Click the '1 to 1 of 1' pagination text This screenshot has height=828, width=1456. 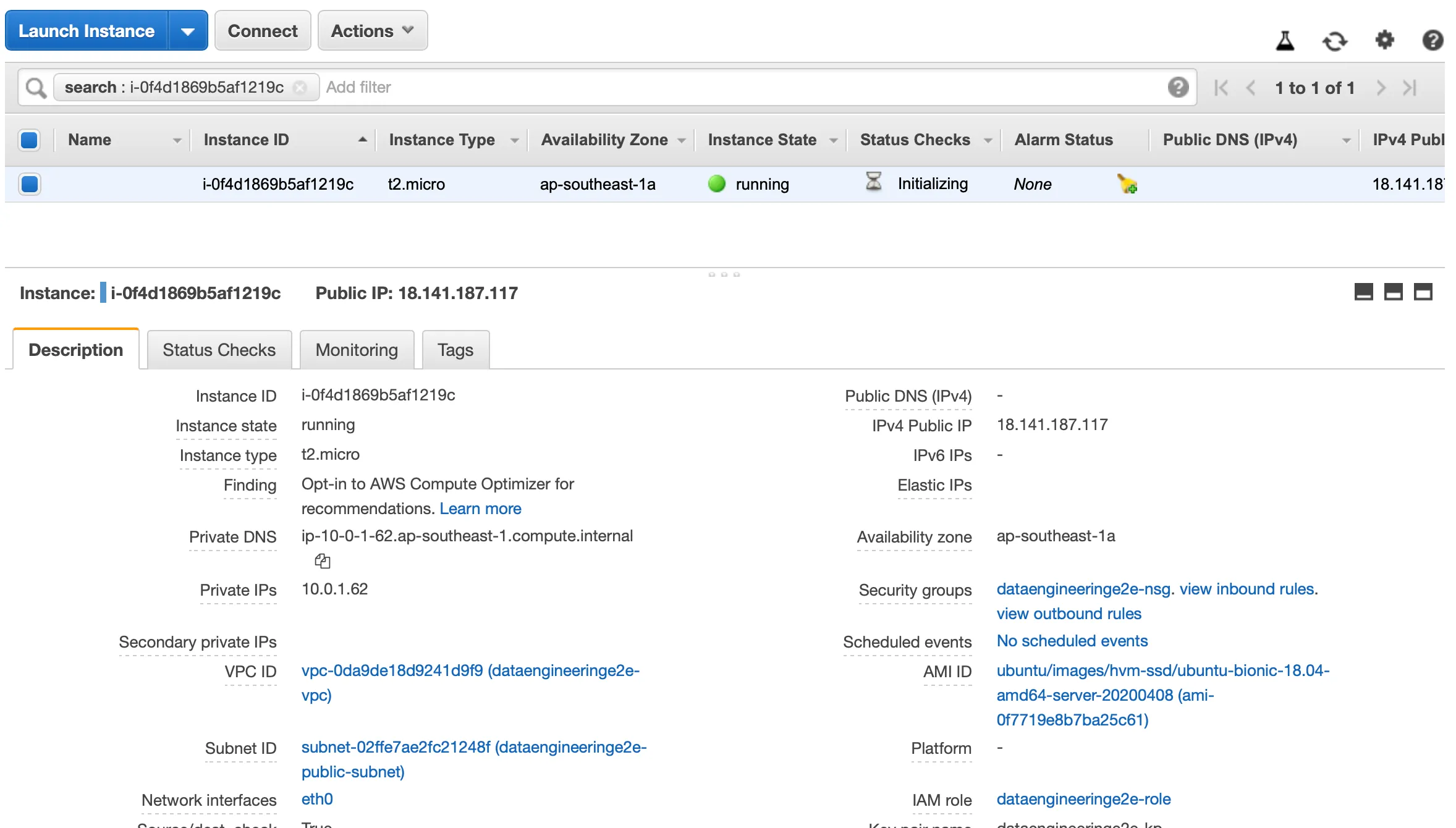1314,88
